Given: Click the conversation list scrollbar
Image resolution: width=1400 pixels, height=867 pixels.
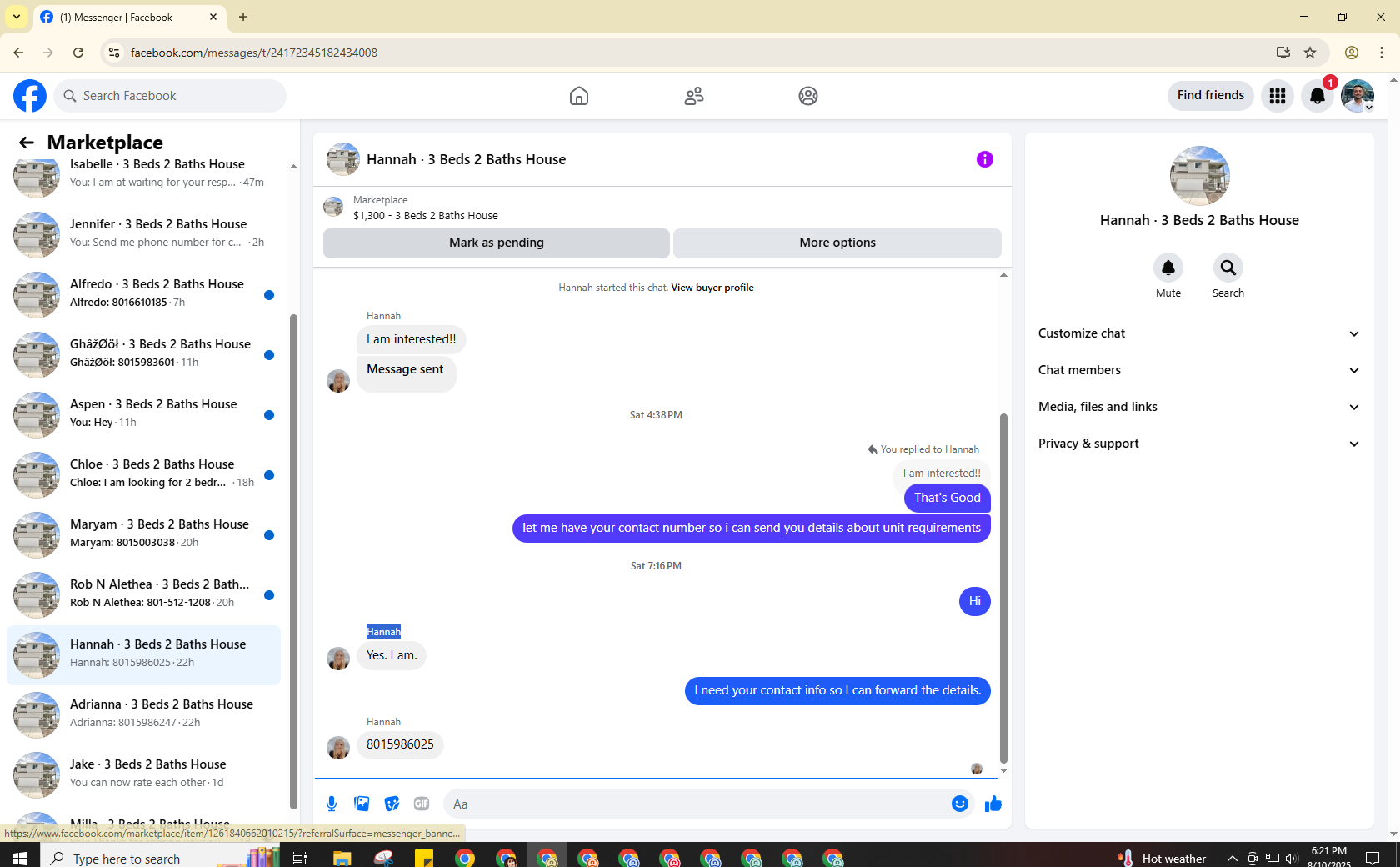Looking at the screenshot, I should point(293,560).
